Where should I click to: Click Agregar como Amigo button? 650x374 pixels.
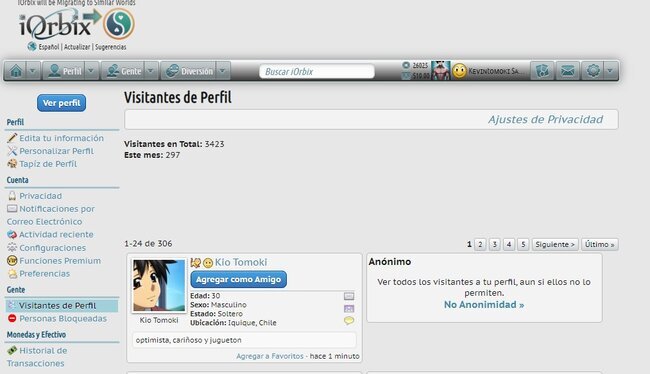click(x=238, y=279)
